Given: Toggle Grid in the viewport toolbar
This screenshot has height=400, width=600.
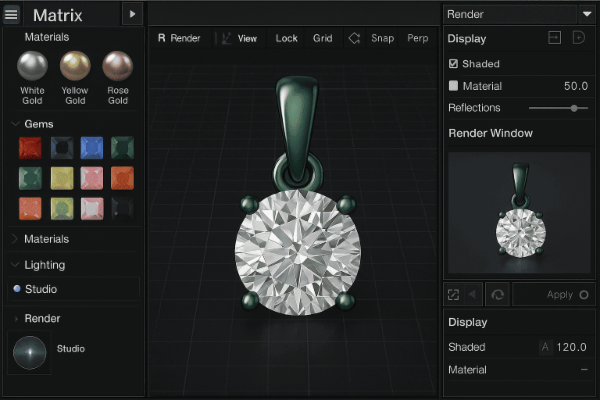Looking at the screenshot, I should click(x=323, y=38).
